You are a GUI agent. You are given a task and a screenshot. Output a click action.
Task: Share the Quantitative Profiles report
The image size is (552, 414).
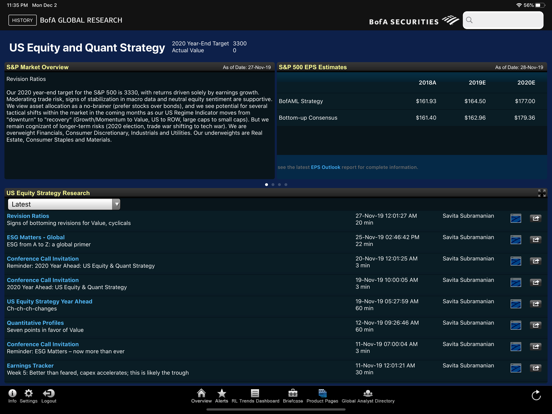coord(535,326)
